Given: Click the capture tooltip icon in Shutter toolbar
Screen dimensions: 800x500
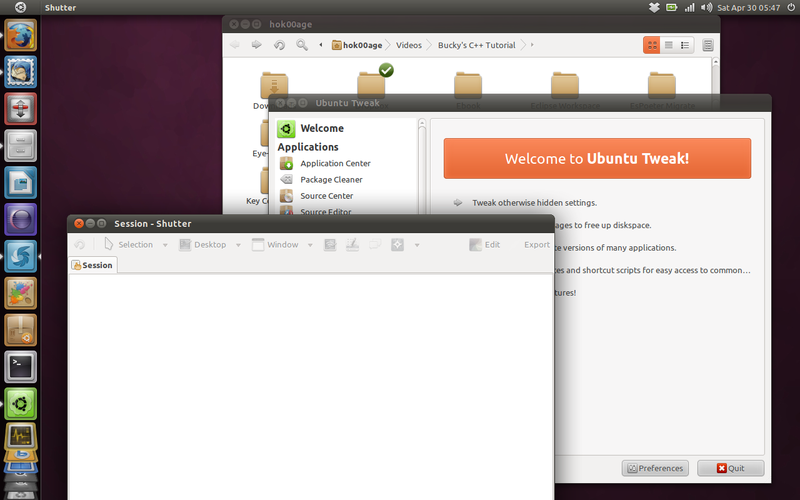Looking at the screenshot, I should tap(375, 245).
